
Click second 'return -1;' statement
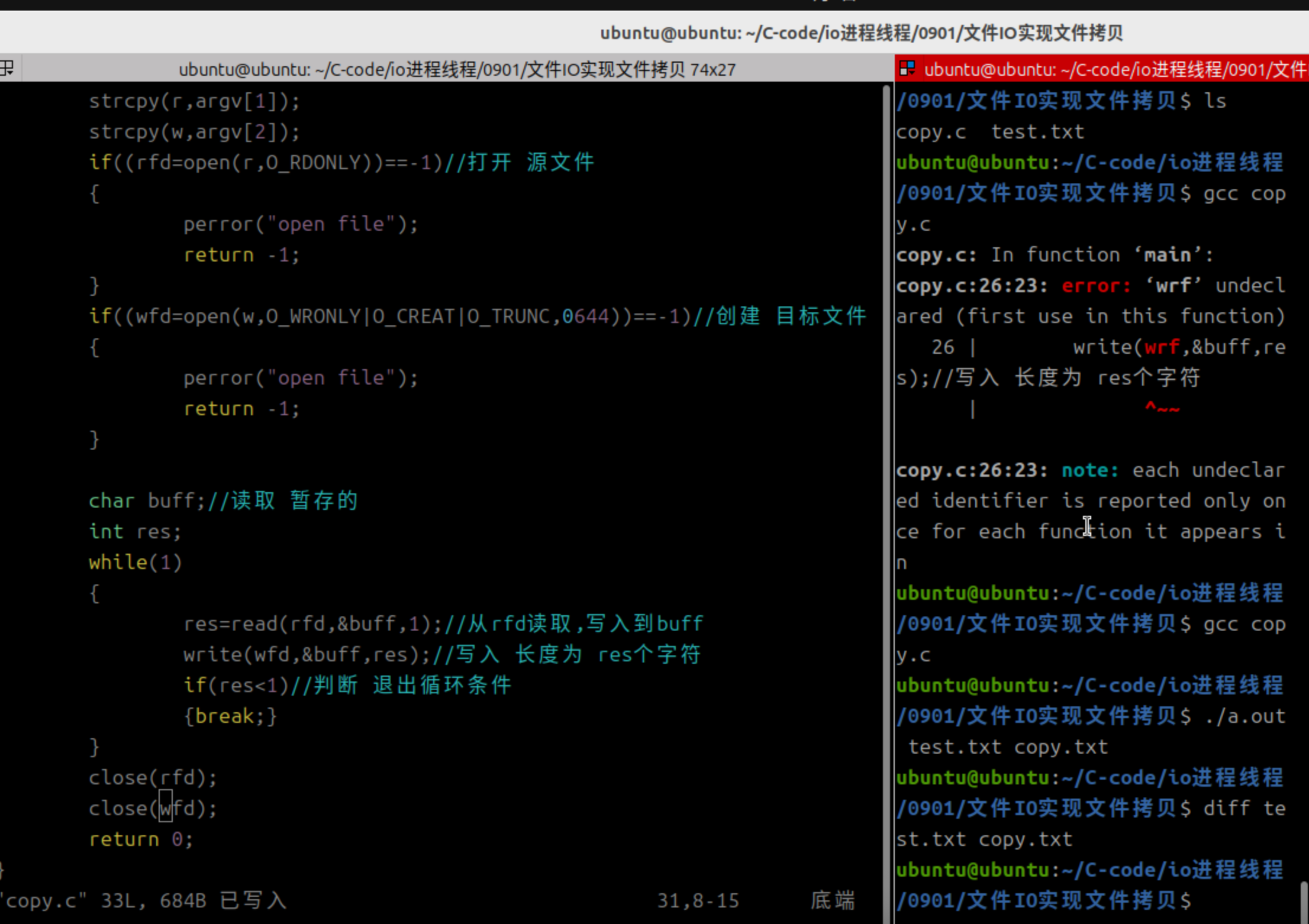241,409
